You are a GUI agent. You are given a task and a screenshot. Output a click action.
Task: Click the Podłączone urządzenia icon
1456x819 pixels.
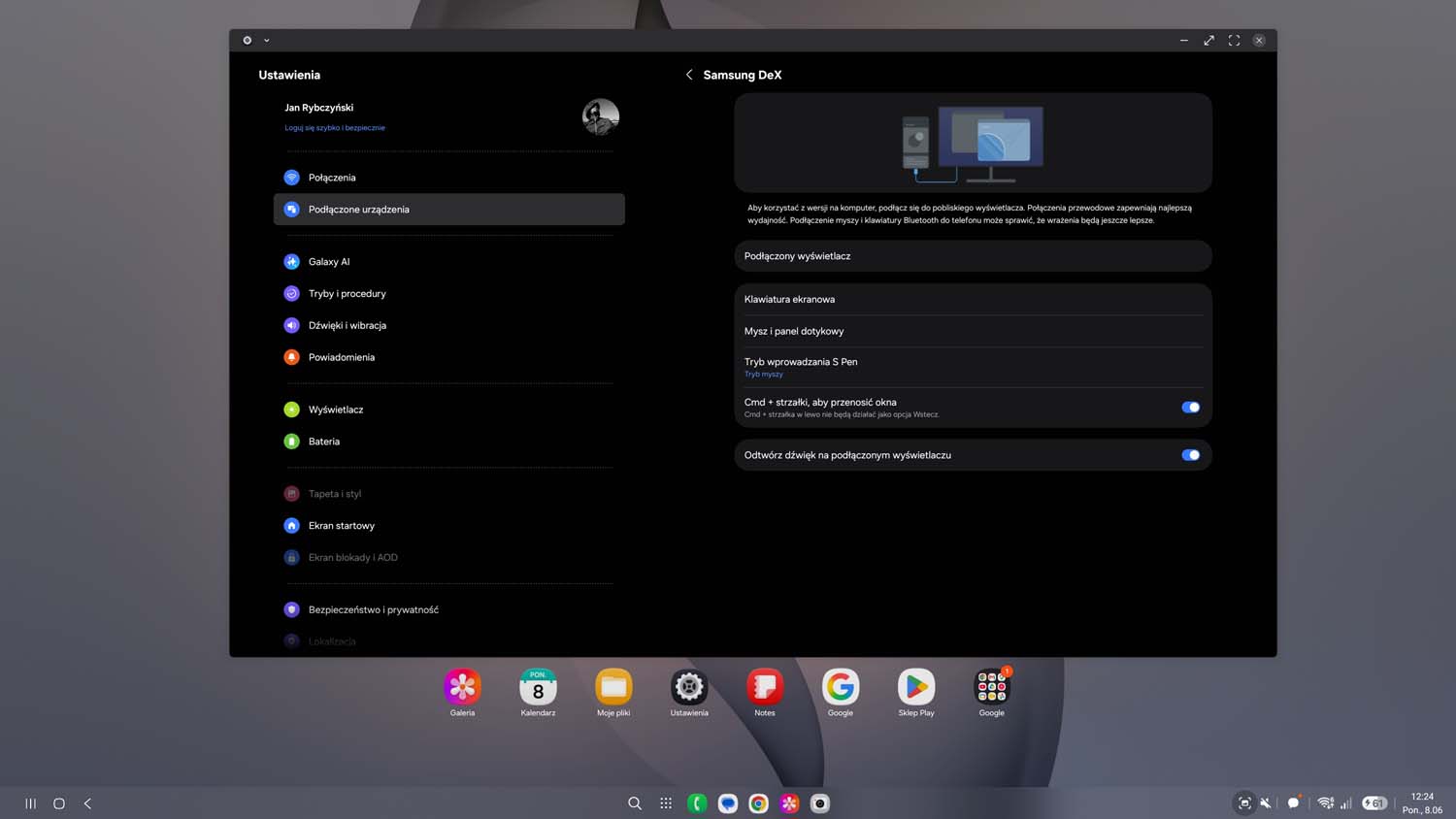291,210
